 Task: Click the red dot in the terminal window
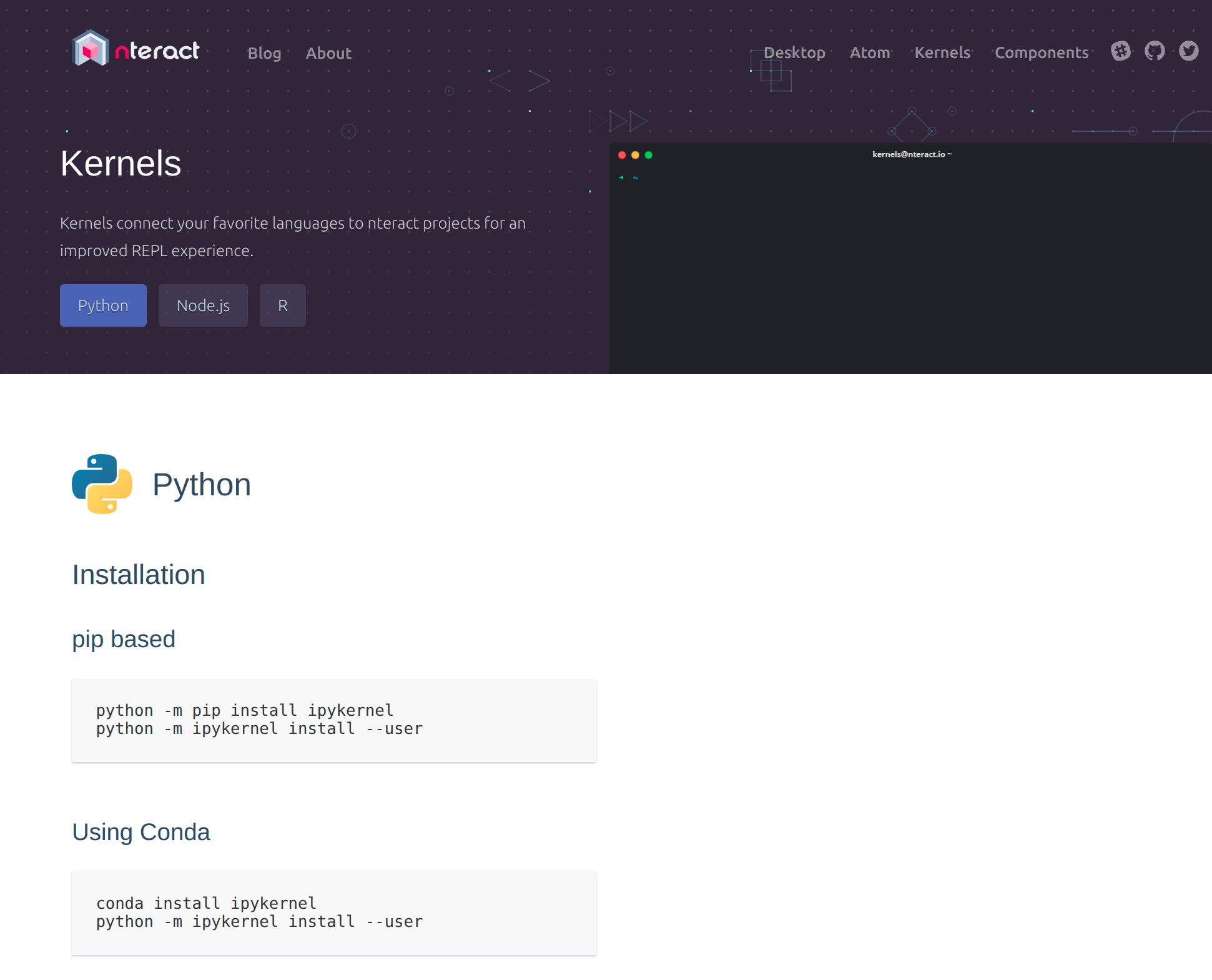point(622,154)
